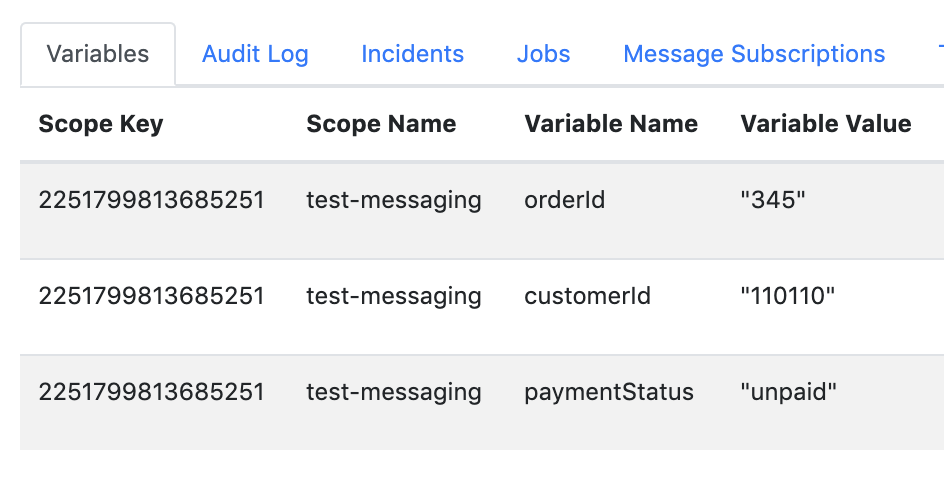Screen dimensions: 944x502
Task: Click the "345" variable value
Action: click(773, 200)
